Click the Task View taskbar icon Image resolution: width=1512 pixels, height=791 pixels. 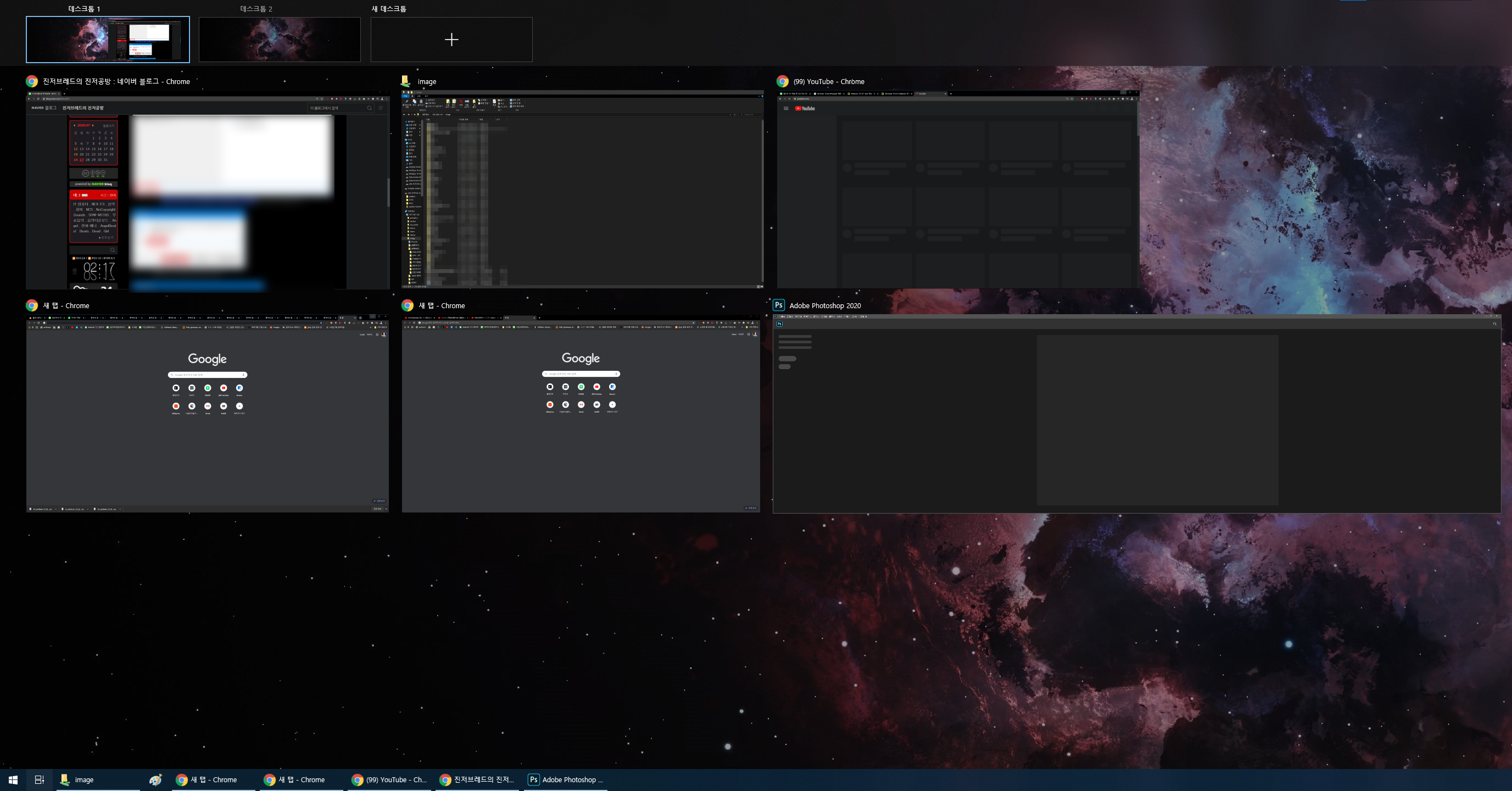(x=40, y=780)
